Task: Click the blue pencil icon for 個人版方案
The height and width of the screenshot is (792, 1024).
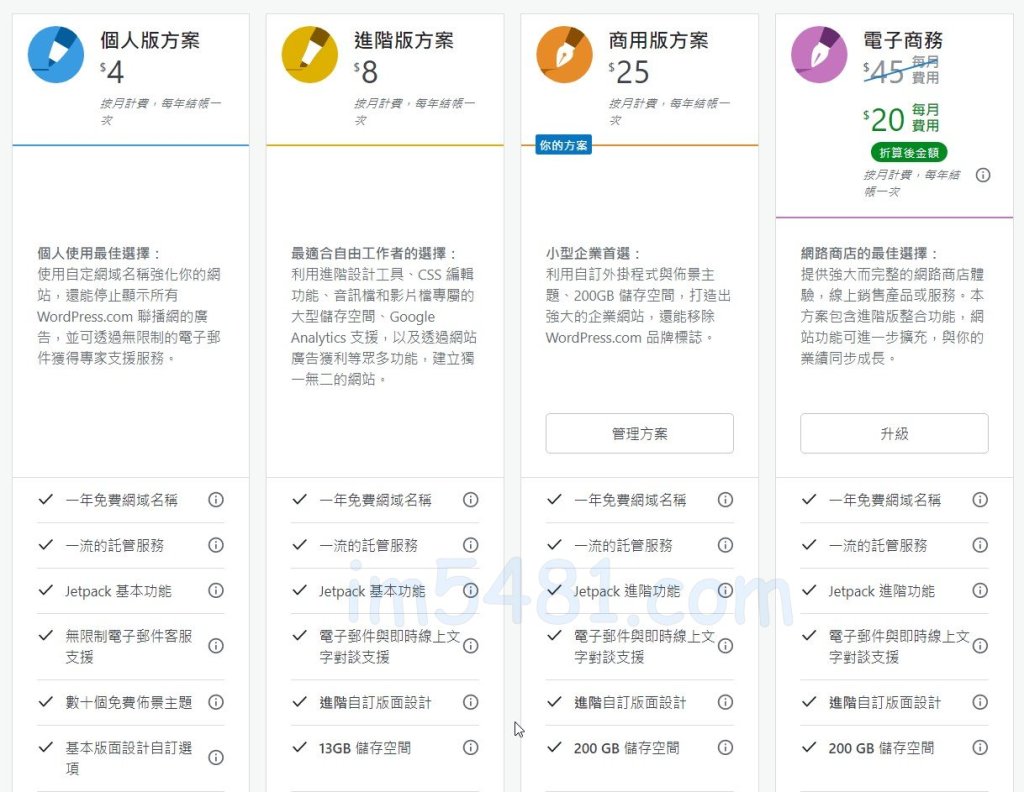Action: (x=55, y=54)
